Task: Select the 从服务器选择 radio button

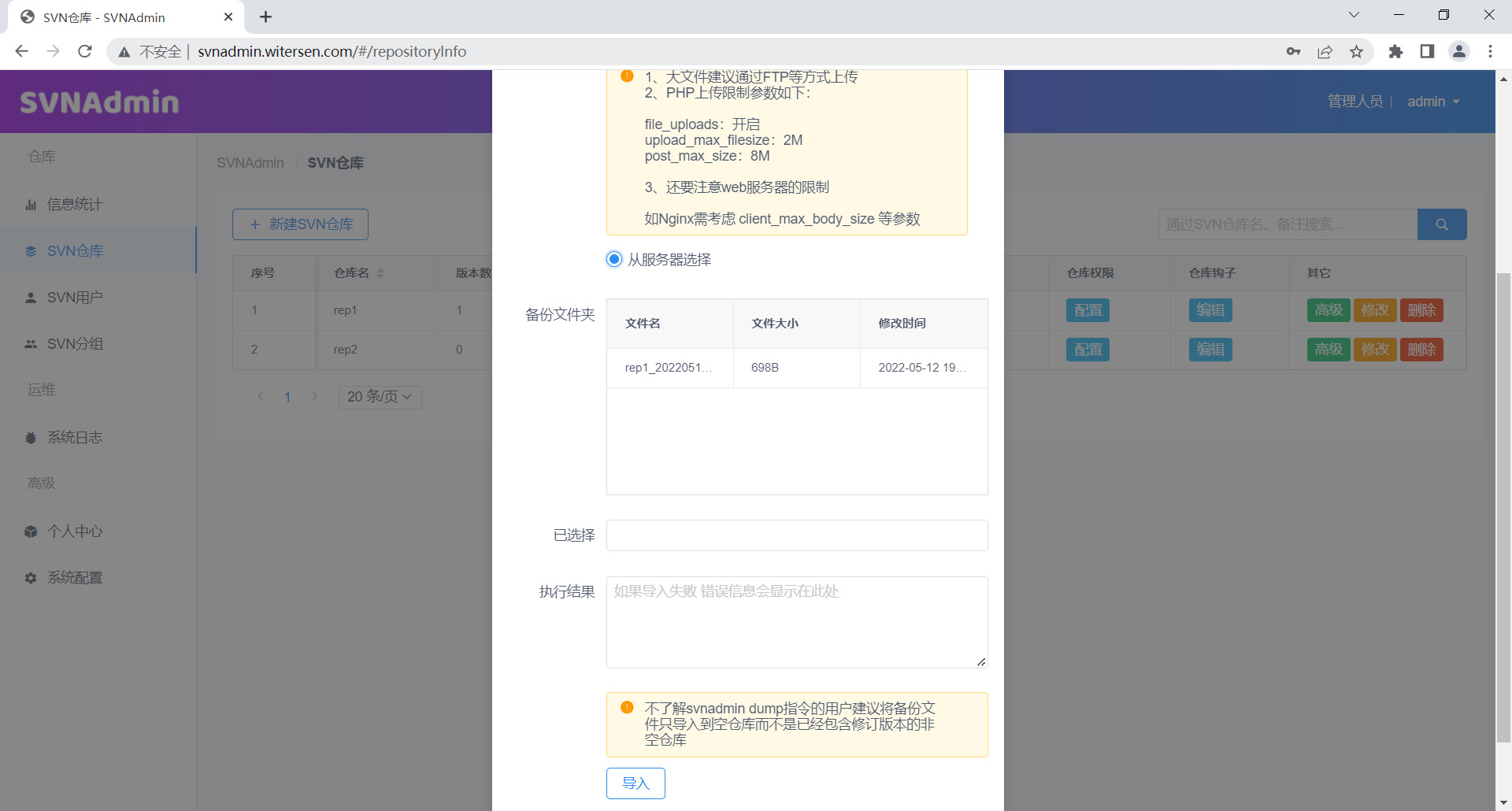Action: [614, 259]
